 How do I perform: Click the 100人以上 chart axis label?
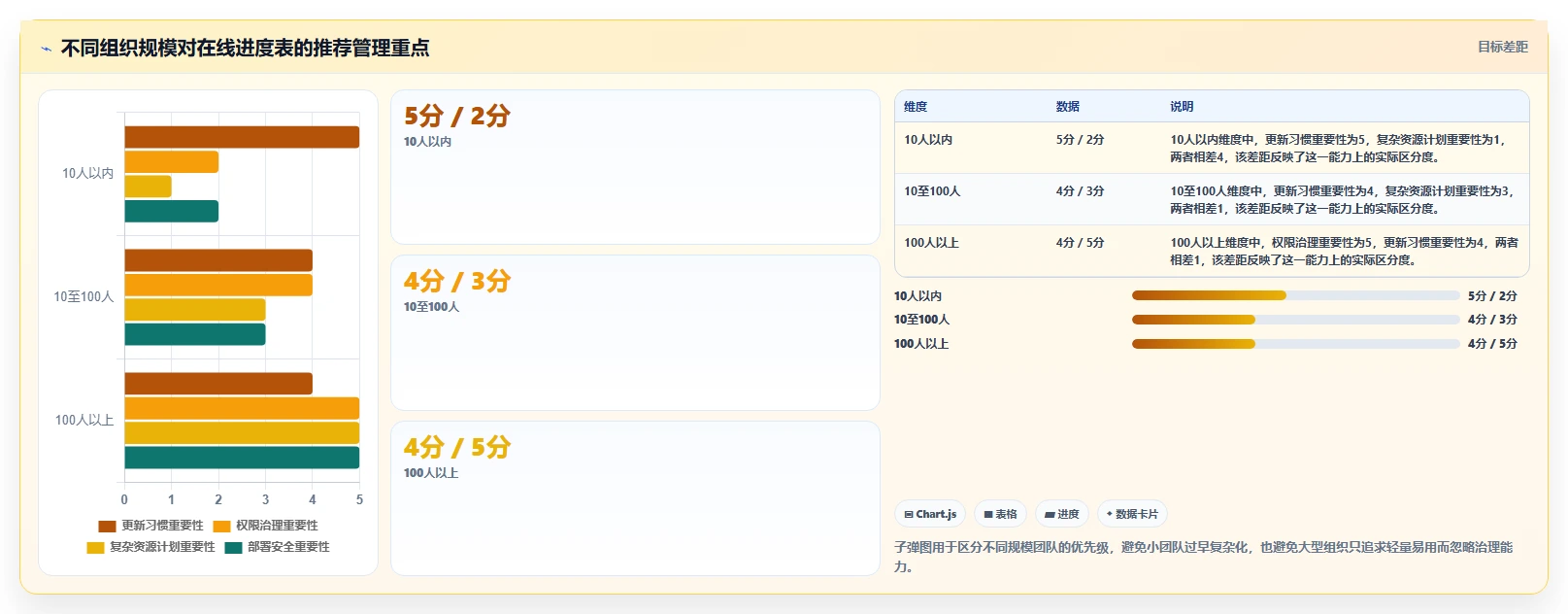click(x=84, y=421)
